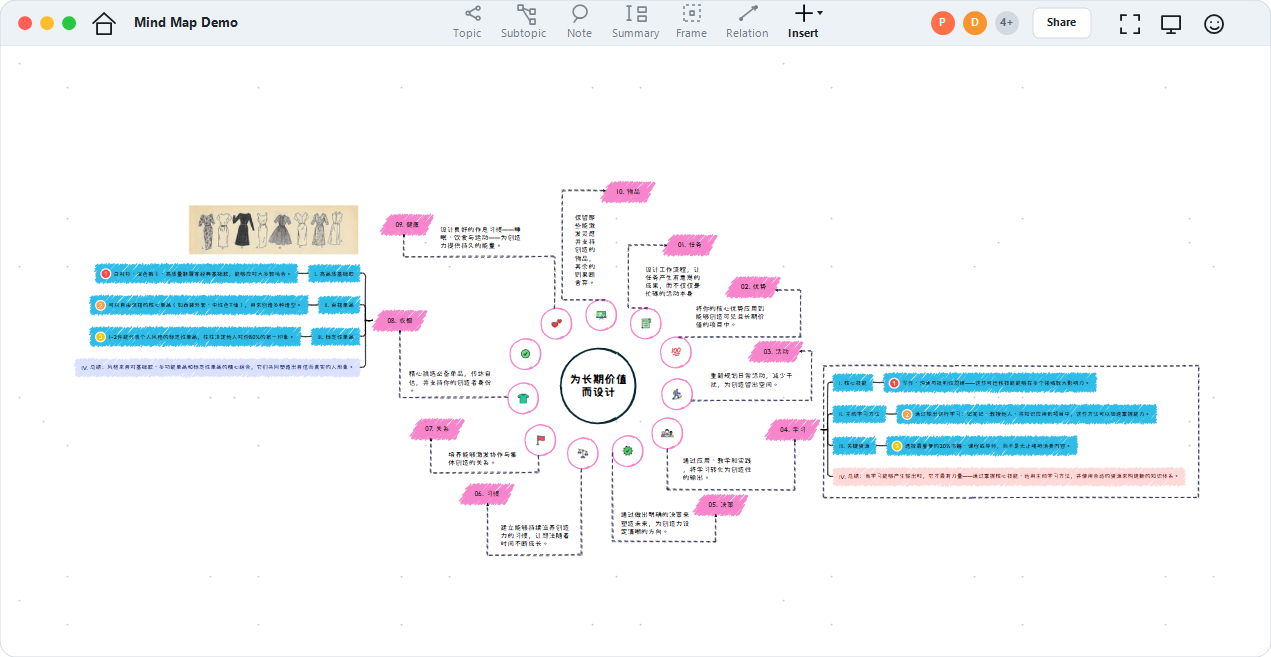
Task: Click the red flag circle node
Action: [540, 439]
